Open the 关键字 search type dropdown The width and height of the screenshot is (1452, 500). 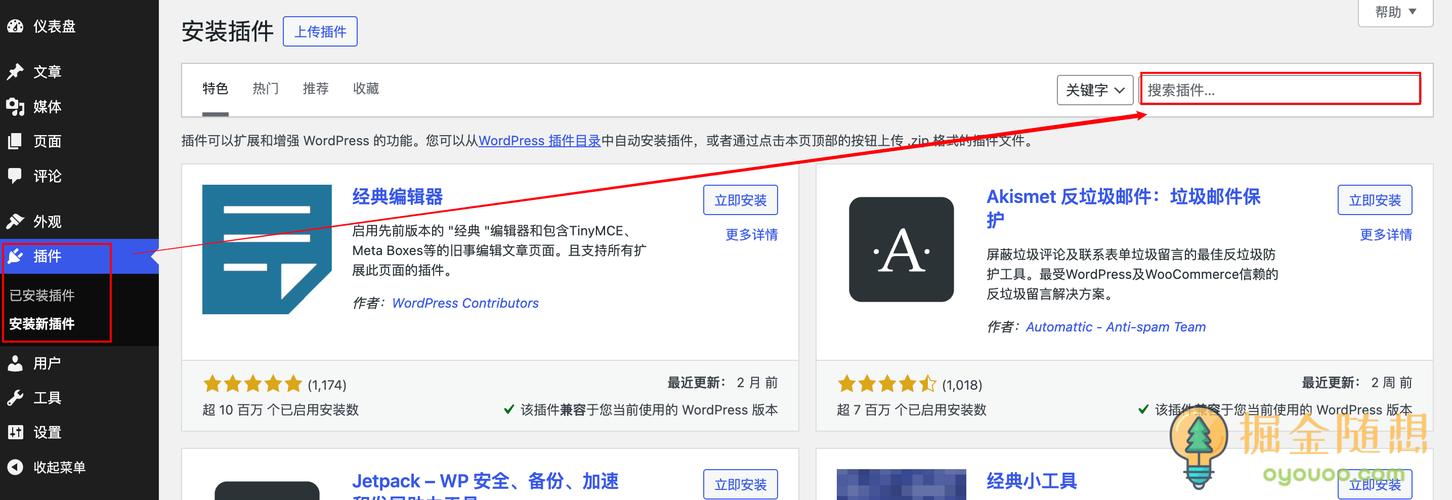click(x=1095, y=90)
